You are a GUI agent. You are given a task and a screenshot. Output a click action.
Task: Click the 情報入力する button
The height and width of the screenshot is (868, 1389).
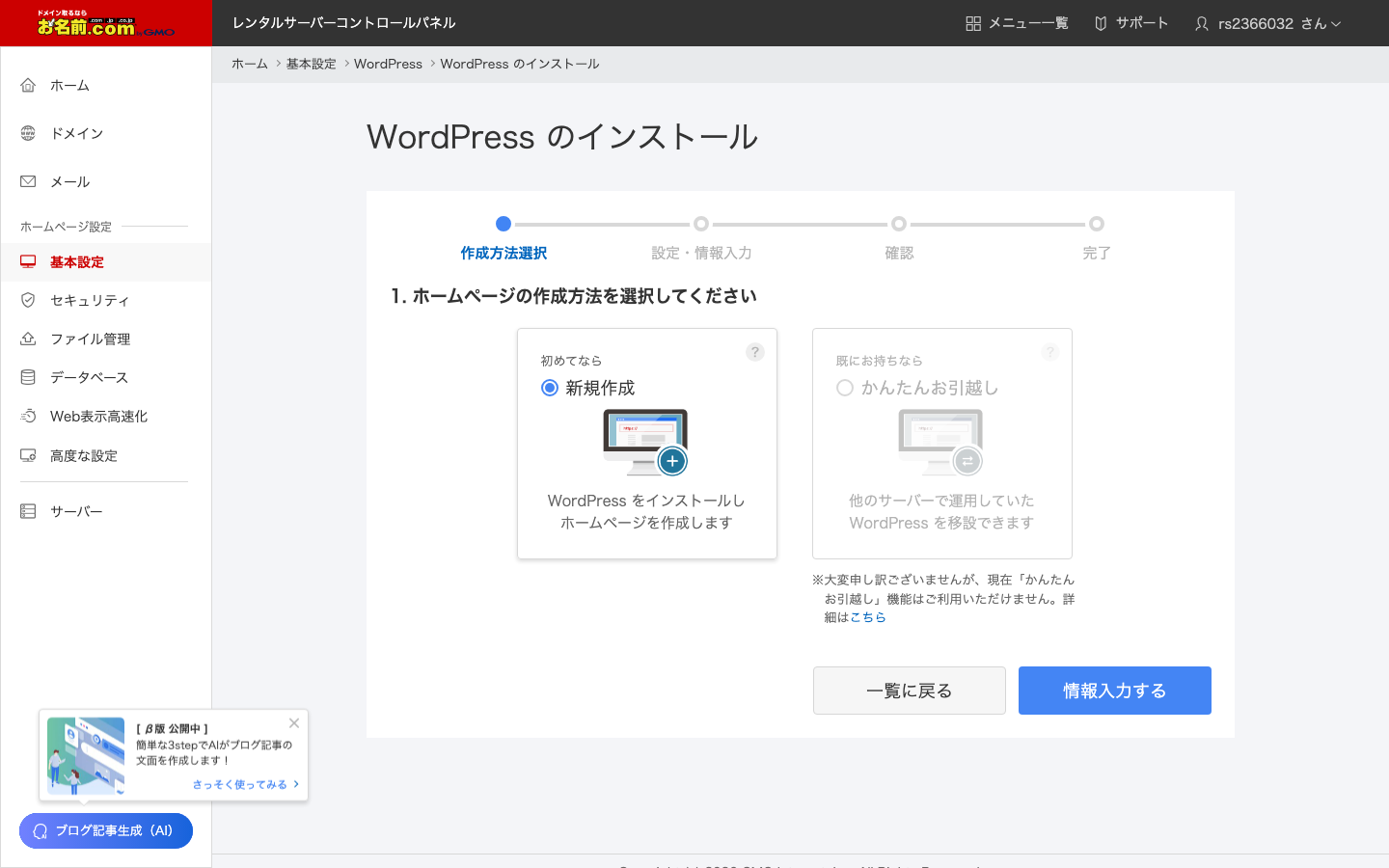tap(1115, 691)
